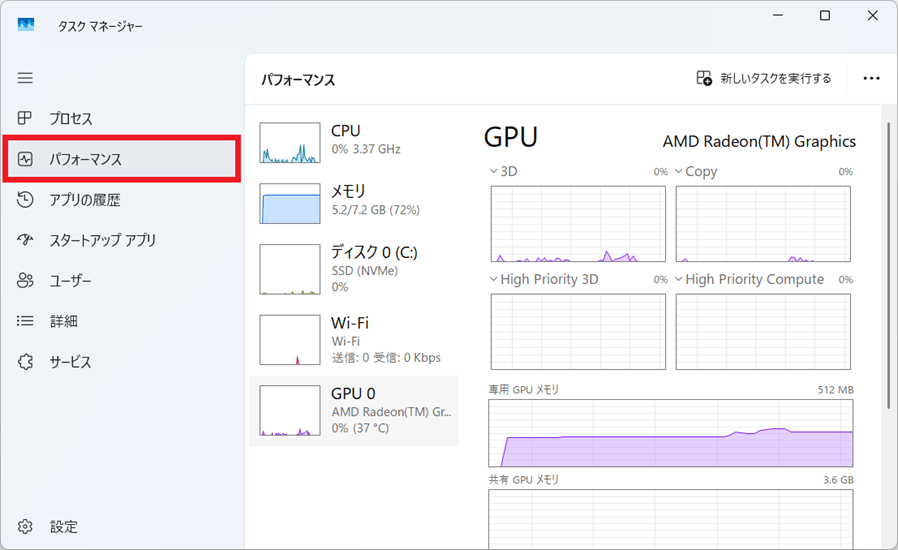Click the three-dot more options button
898x550 pixels.
(x=870, y=78)
